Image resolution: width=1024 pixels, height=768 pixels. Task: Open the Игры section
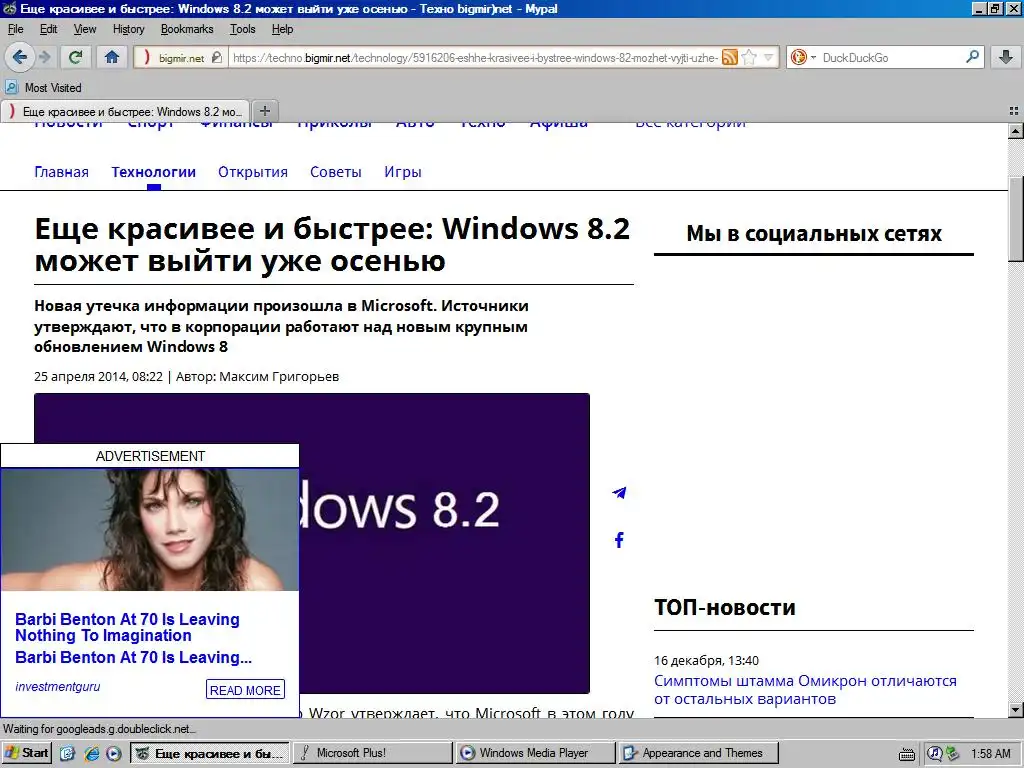(403, 172)
